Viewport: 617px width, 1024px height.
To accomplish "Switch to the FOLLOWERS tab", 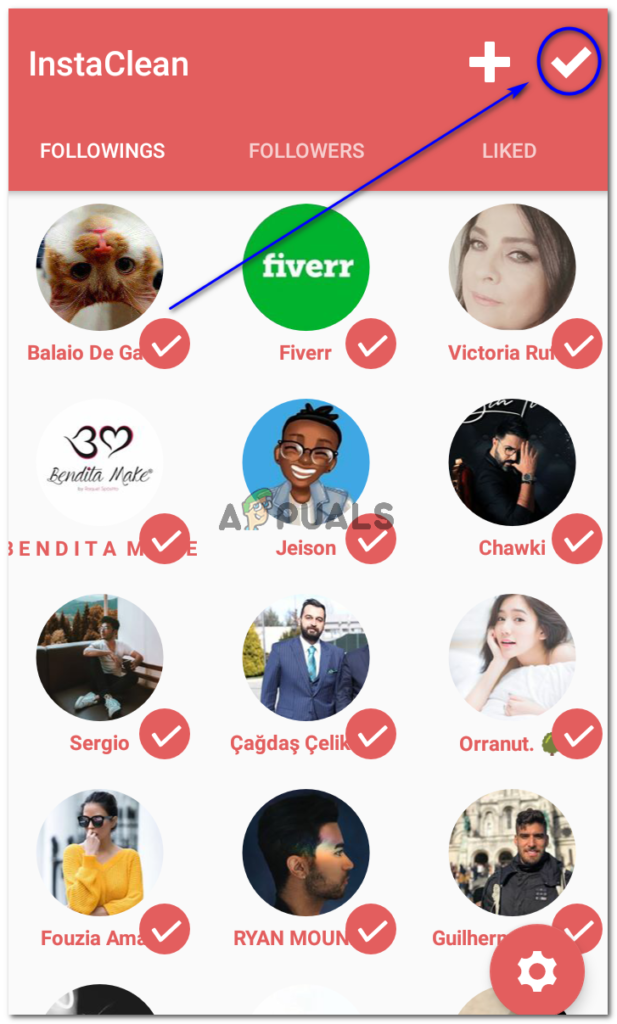I will [x=306, y=151].
